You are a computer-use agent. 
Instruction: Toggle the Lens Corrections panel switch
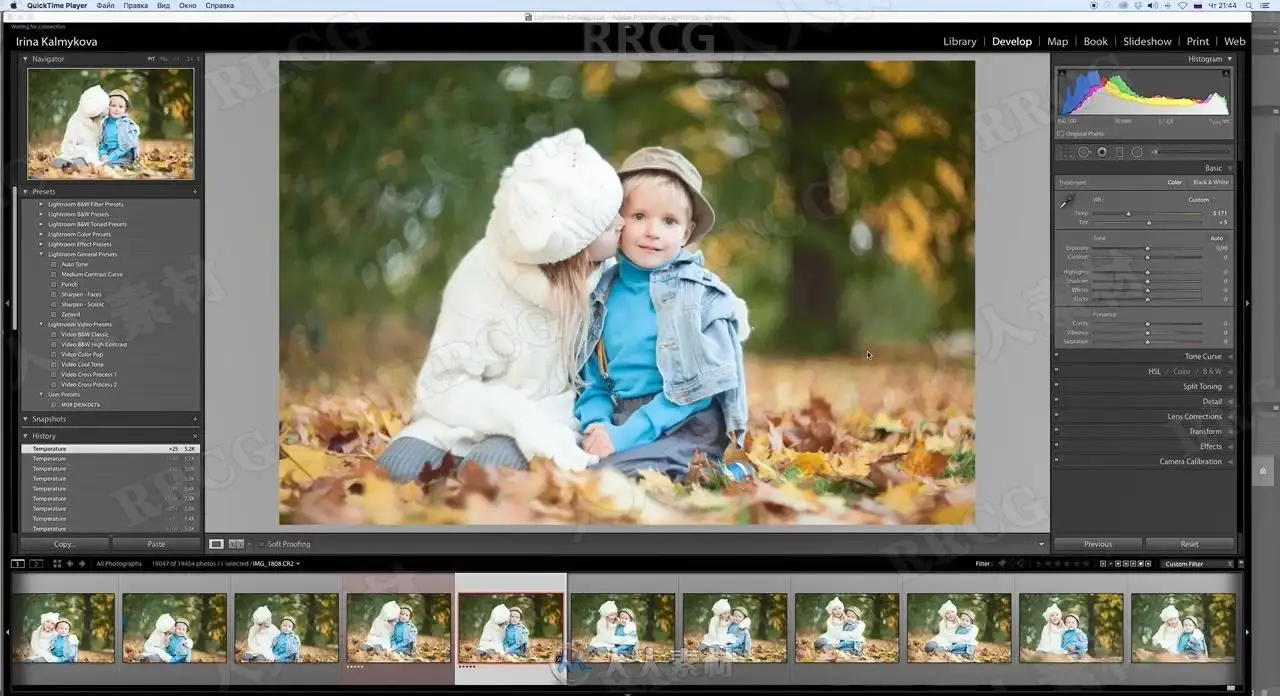point(1056,416)
